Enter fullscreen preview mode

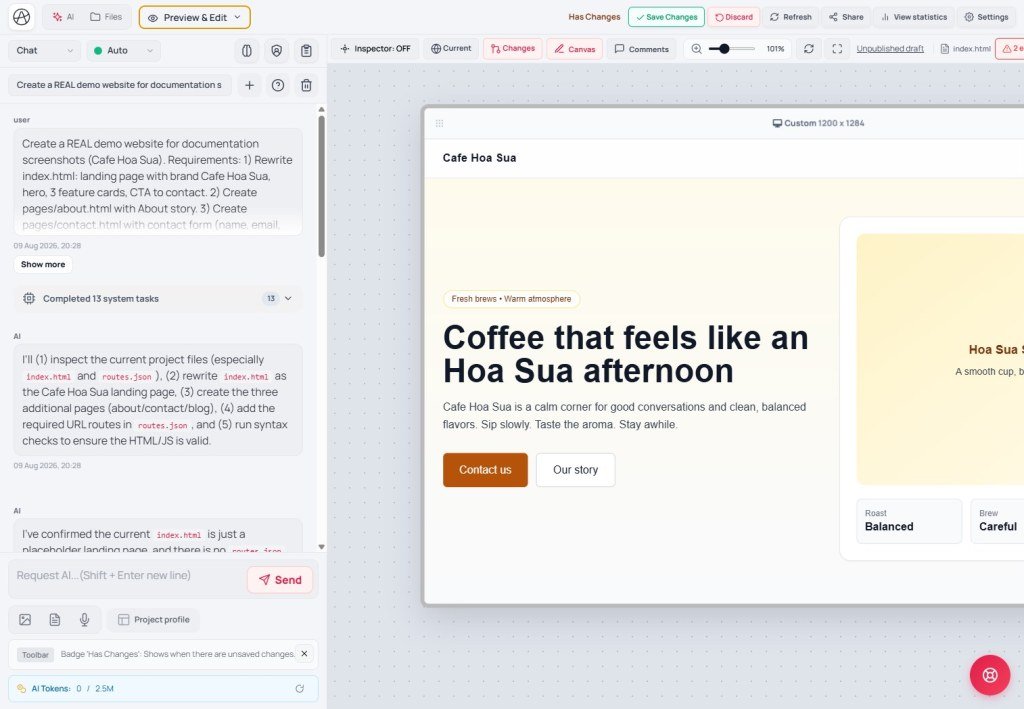[x=837, y=49]
